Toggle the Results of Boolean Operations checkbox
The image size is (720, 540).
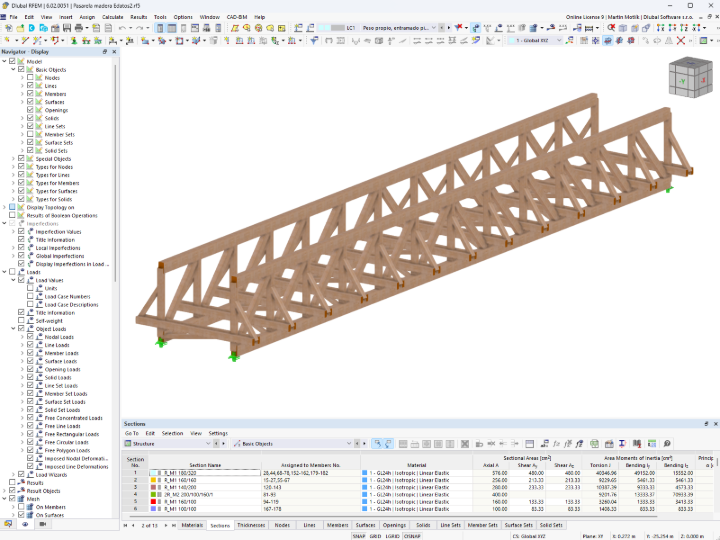point(12,215)
